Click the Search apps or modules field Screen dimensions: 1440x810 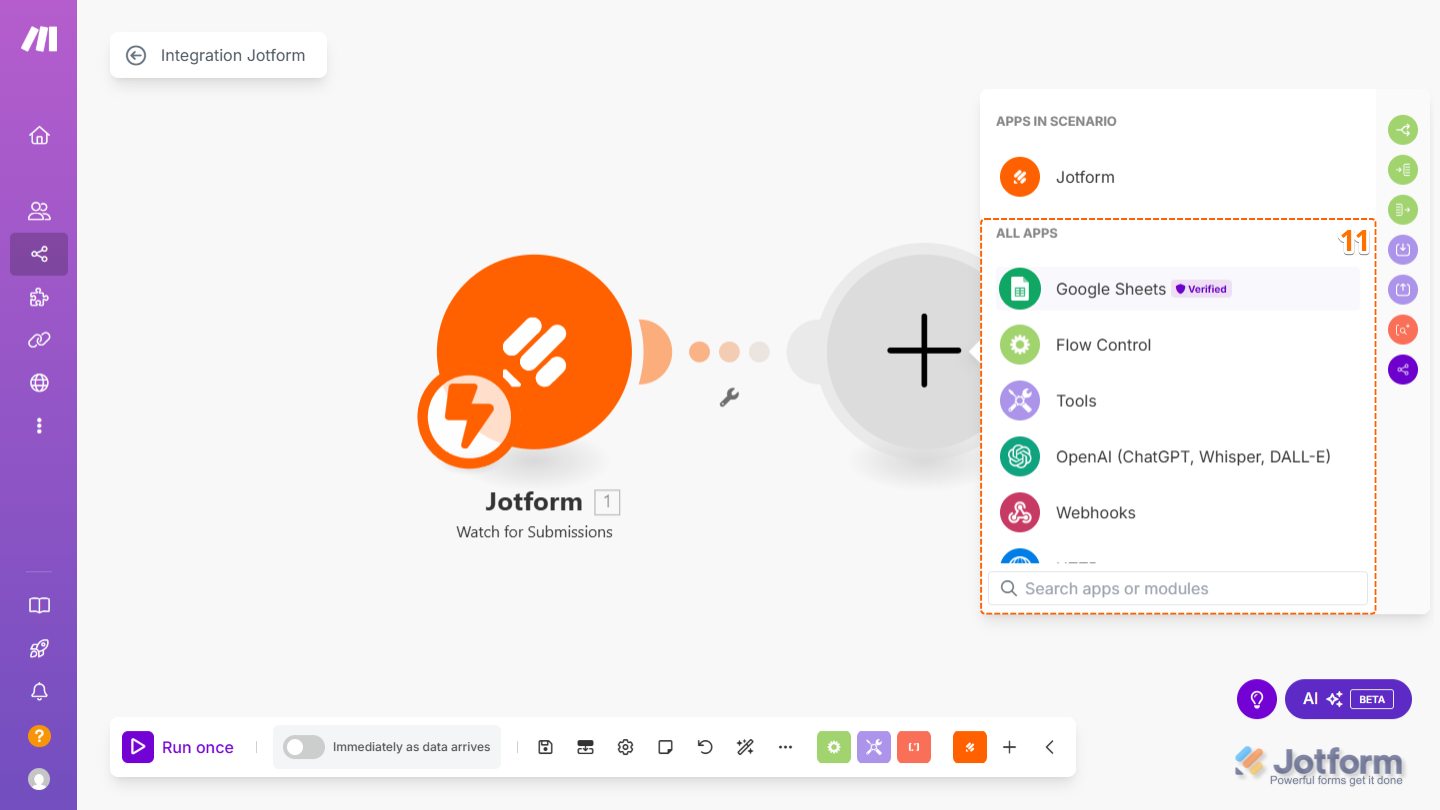pyautogui.click(x=1177, y=588)
